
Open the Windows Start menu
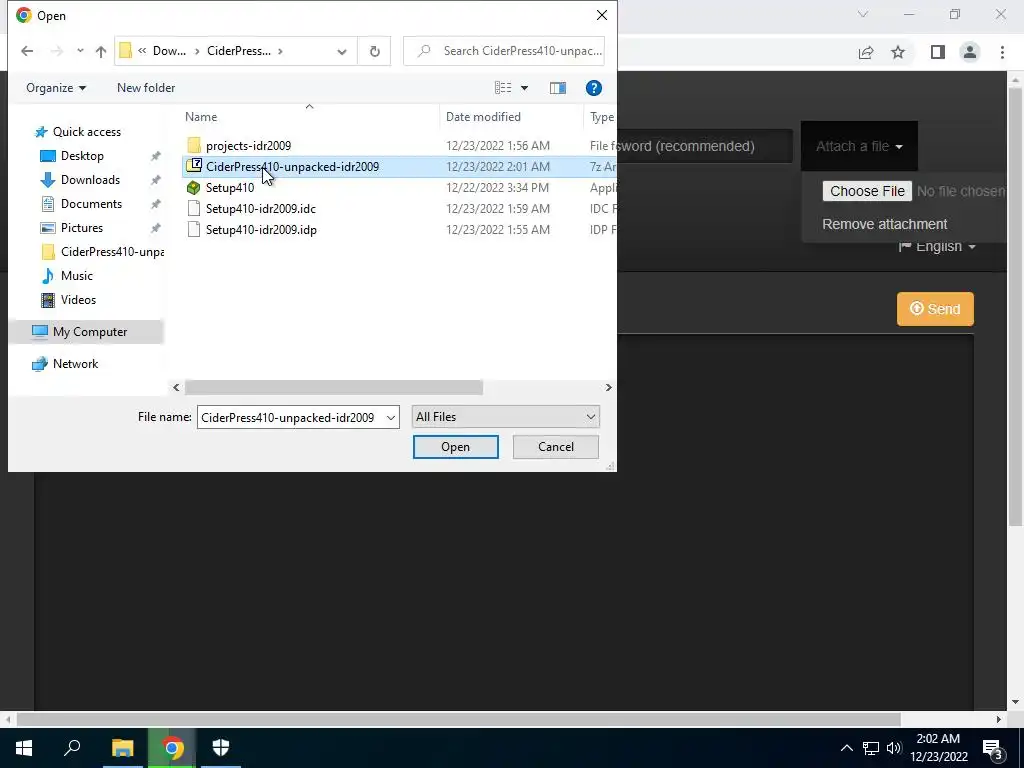[x=24, y=748]
